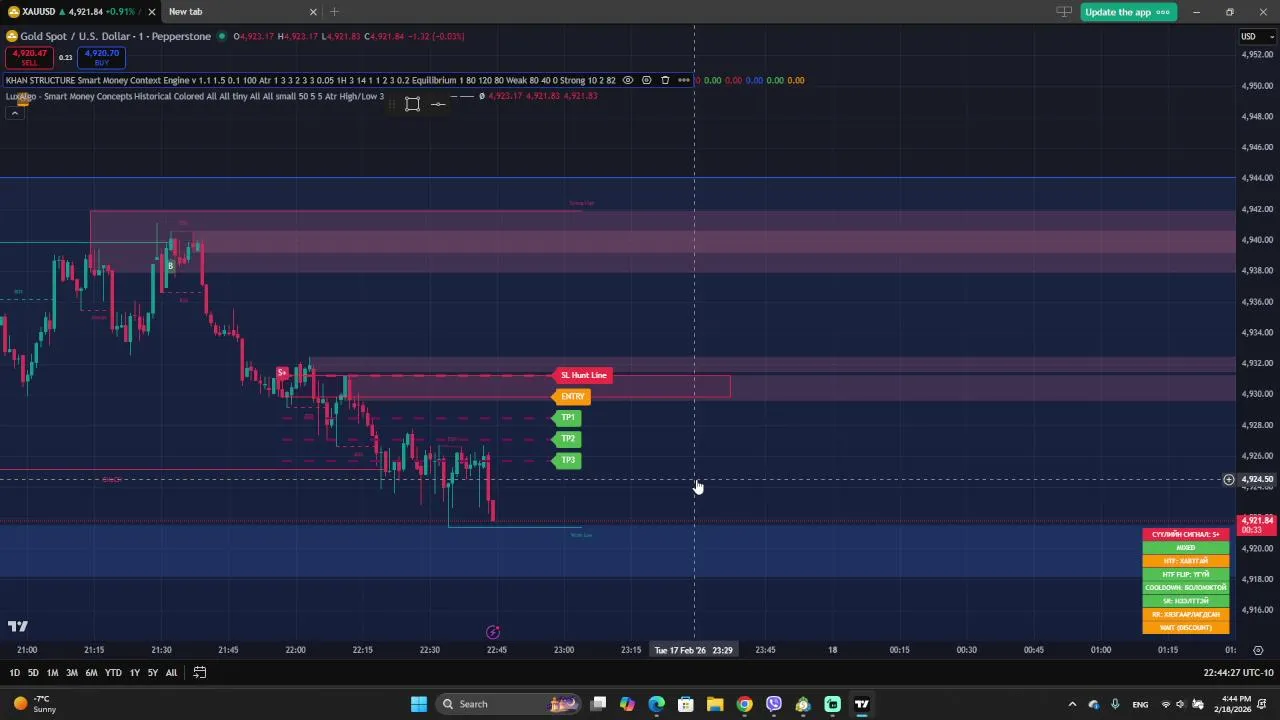The image size is (1280, 720).
Task: Open Google Chrome from taskbar
Action: (x=744, y=704)
